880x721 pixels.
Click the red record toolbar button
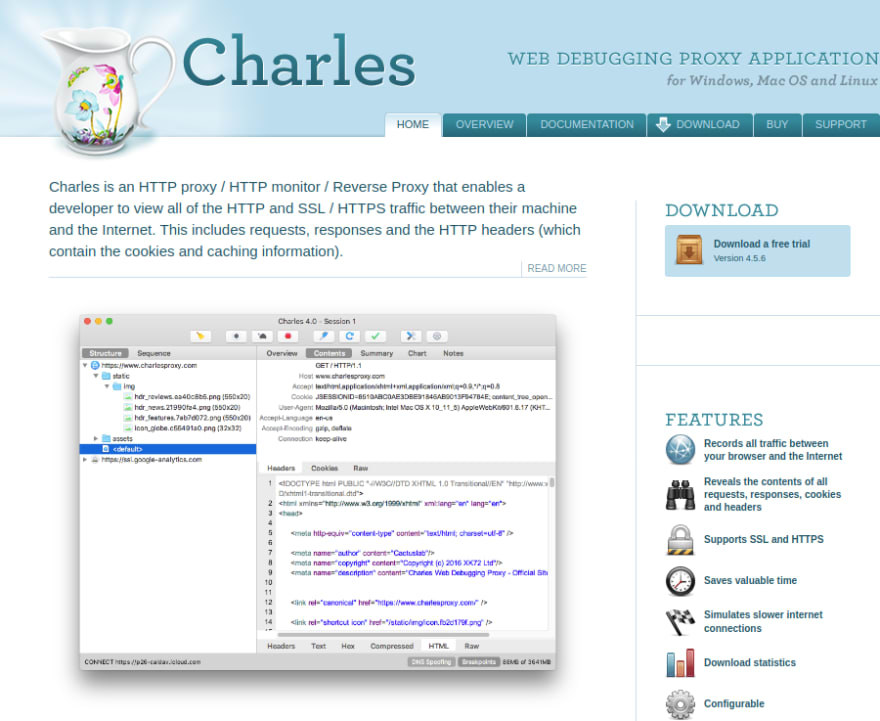click(x=288, y=336)
